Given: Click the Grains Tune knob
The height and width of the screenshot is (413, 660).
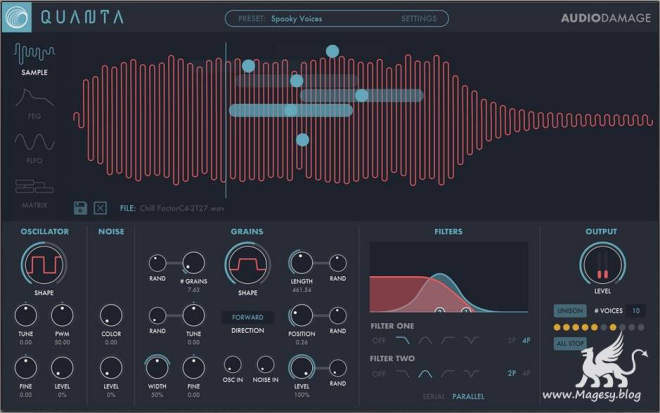Looking at the screenshot, I should tap(194, 315).
